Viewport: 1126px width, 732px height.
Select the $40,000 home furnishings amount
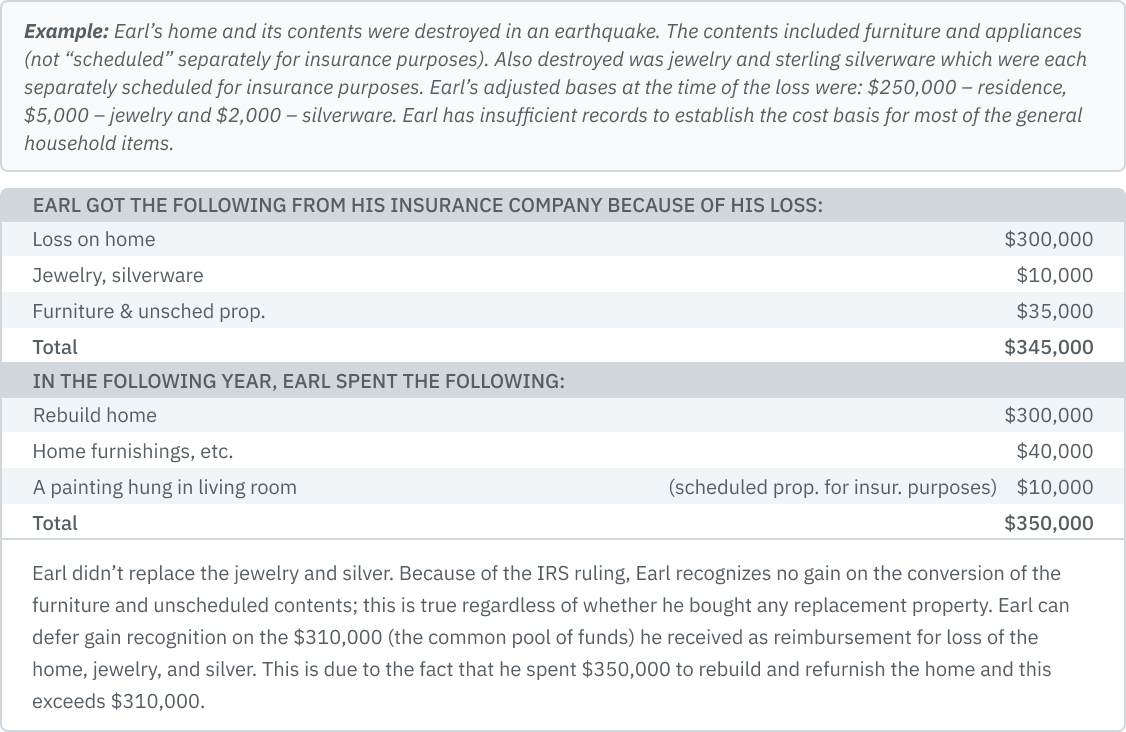(x=1054, y=451)
